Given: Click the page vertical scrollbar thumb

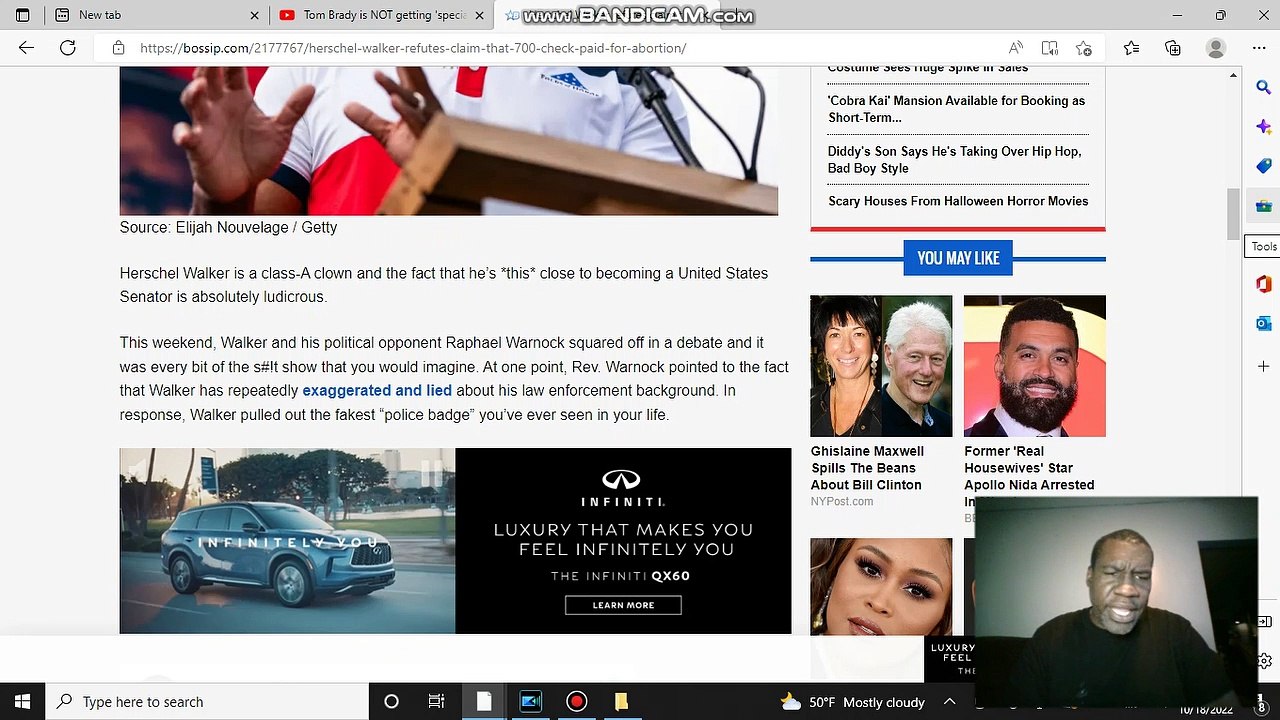Looking at the screenshot, I should tap(1234, 213).
